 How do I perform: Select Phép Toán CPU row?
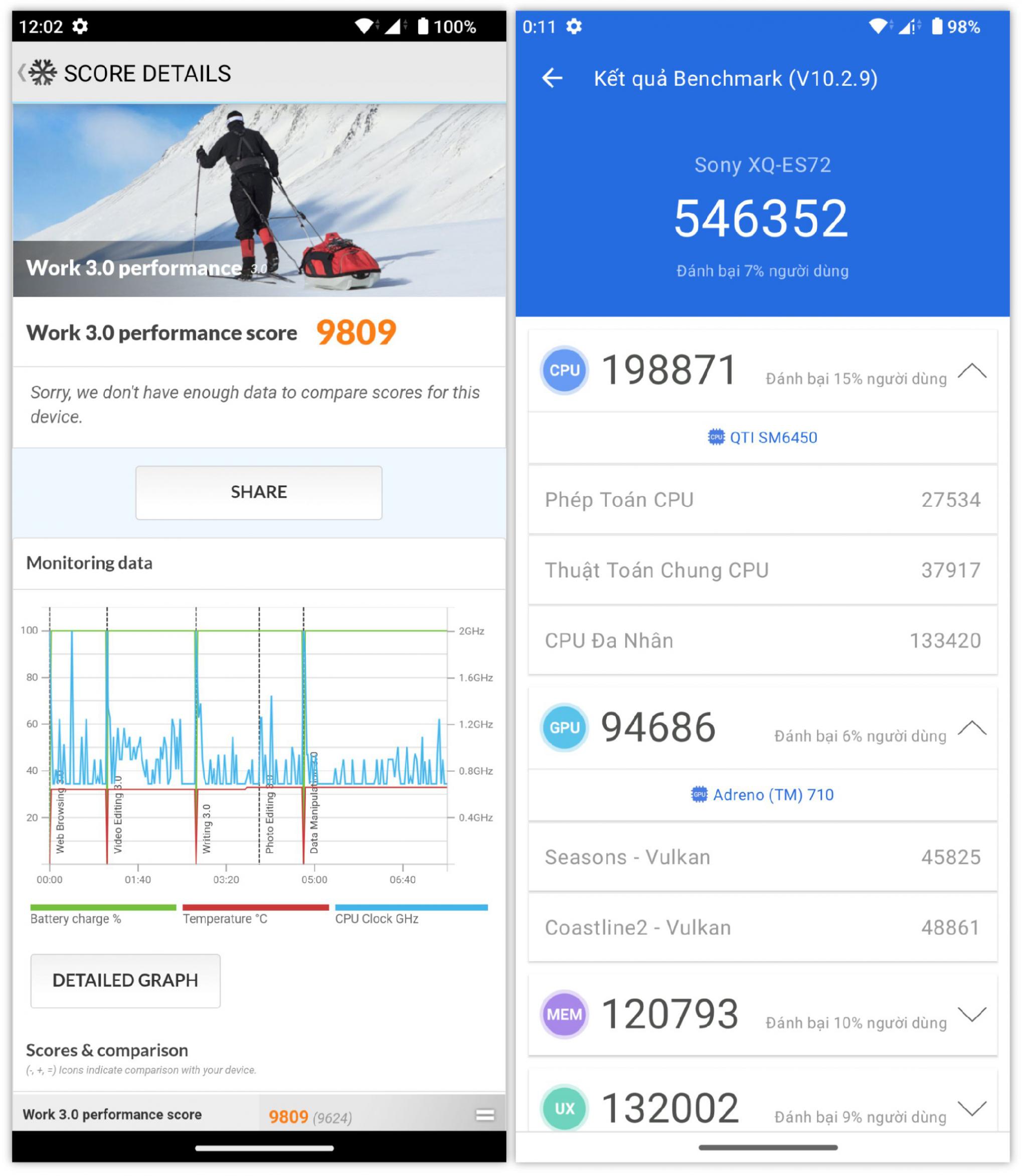point(763,500)
